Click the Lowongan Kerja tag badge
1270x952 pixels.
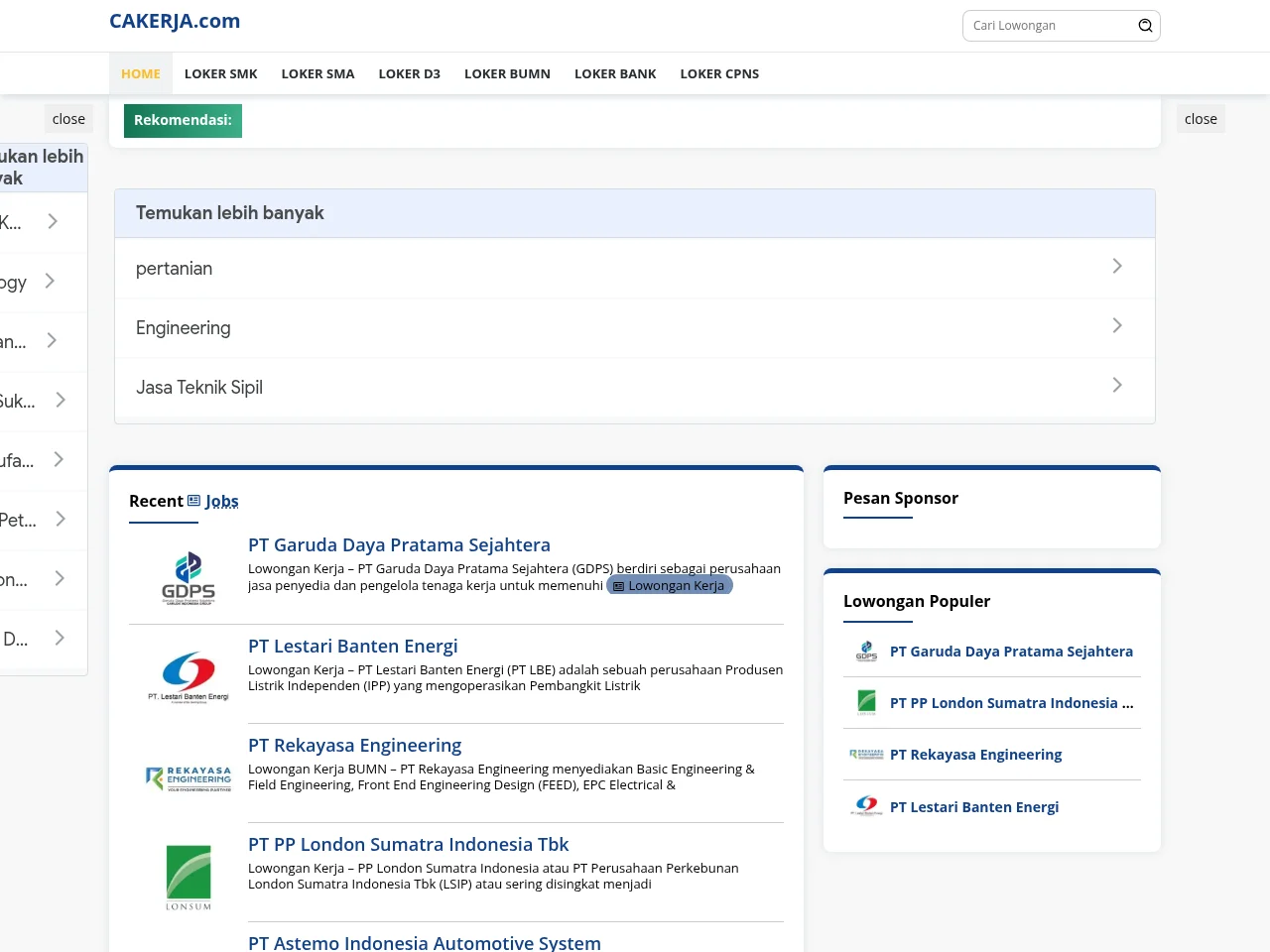click(670, 585)
